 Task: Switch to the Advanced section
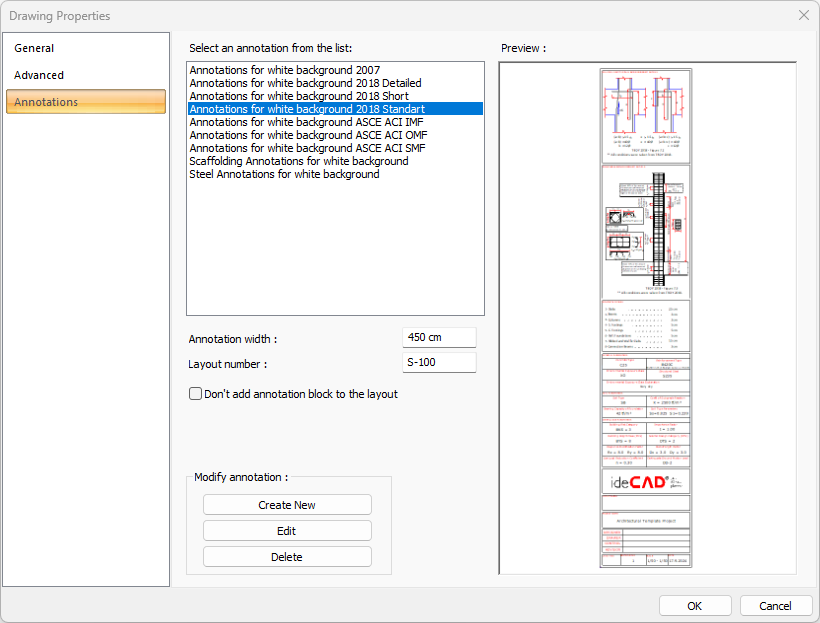39,75
